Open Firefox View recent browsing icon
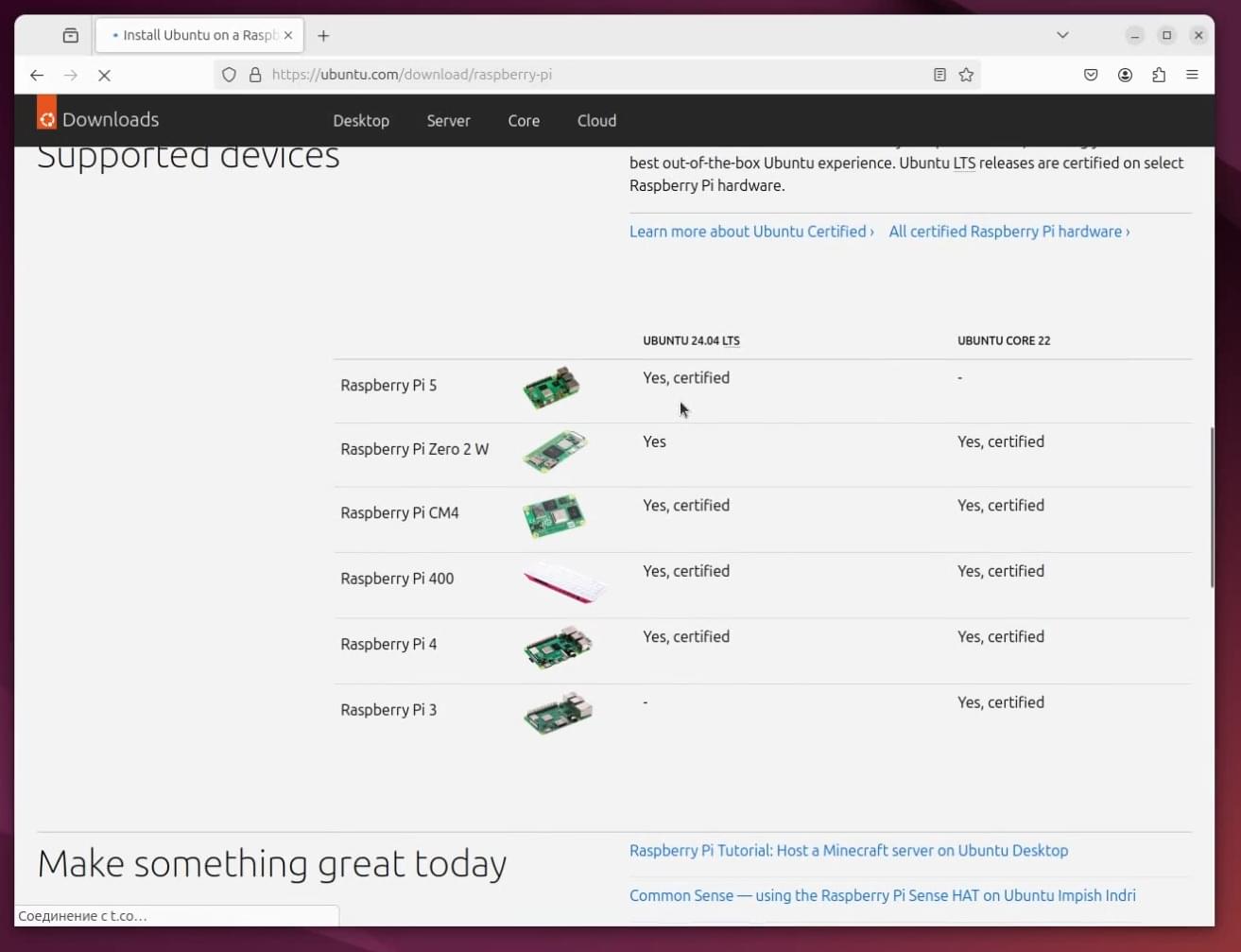This screenshot has width=1241, height=952. pyautogui.click(x=71, y=35)
